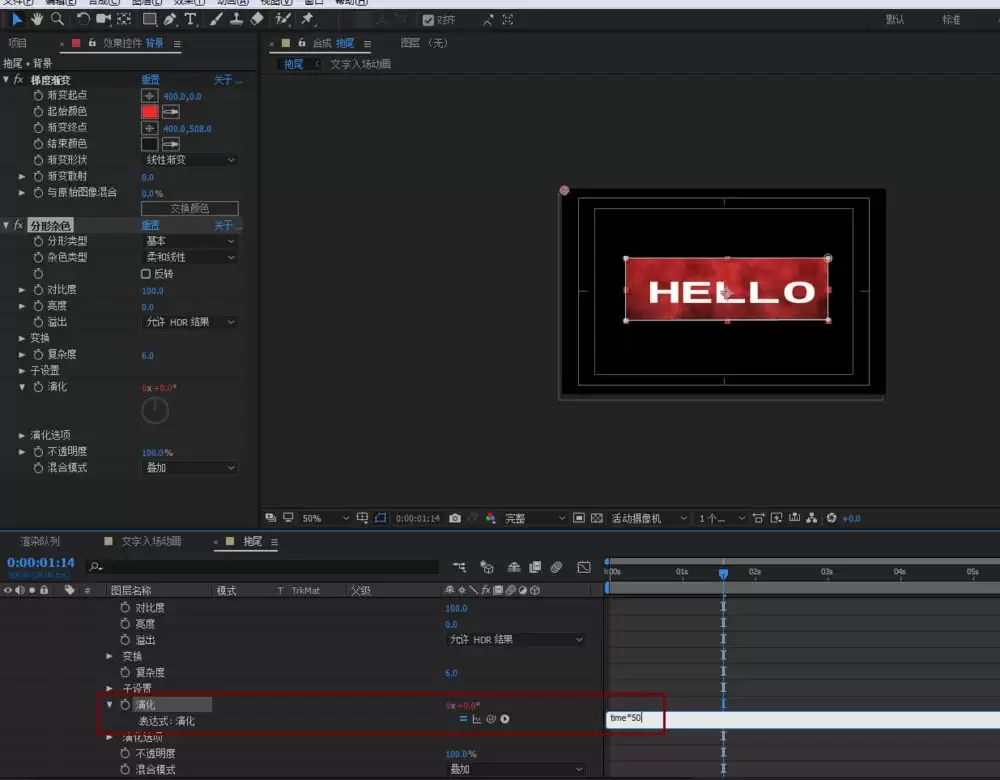Image resolution: width=1000 pixels, height=780 pixels.
Task: Toggle the 演化 stopwatch in timeline
Action: coord(125,705)
